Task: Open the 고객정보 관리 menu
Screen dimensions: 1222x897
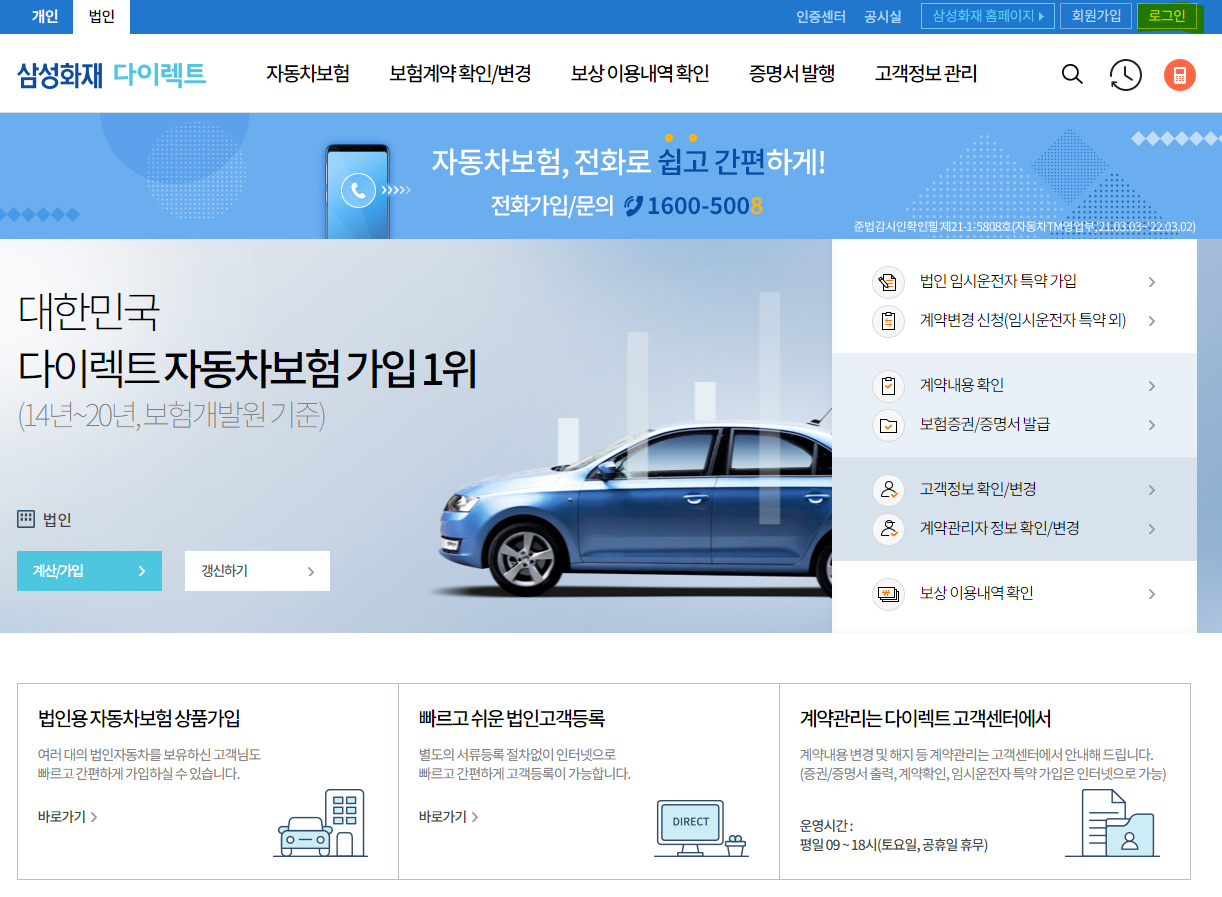Action: (926, 74)
